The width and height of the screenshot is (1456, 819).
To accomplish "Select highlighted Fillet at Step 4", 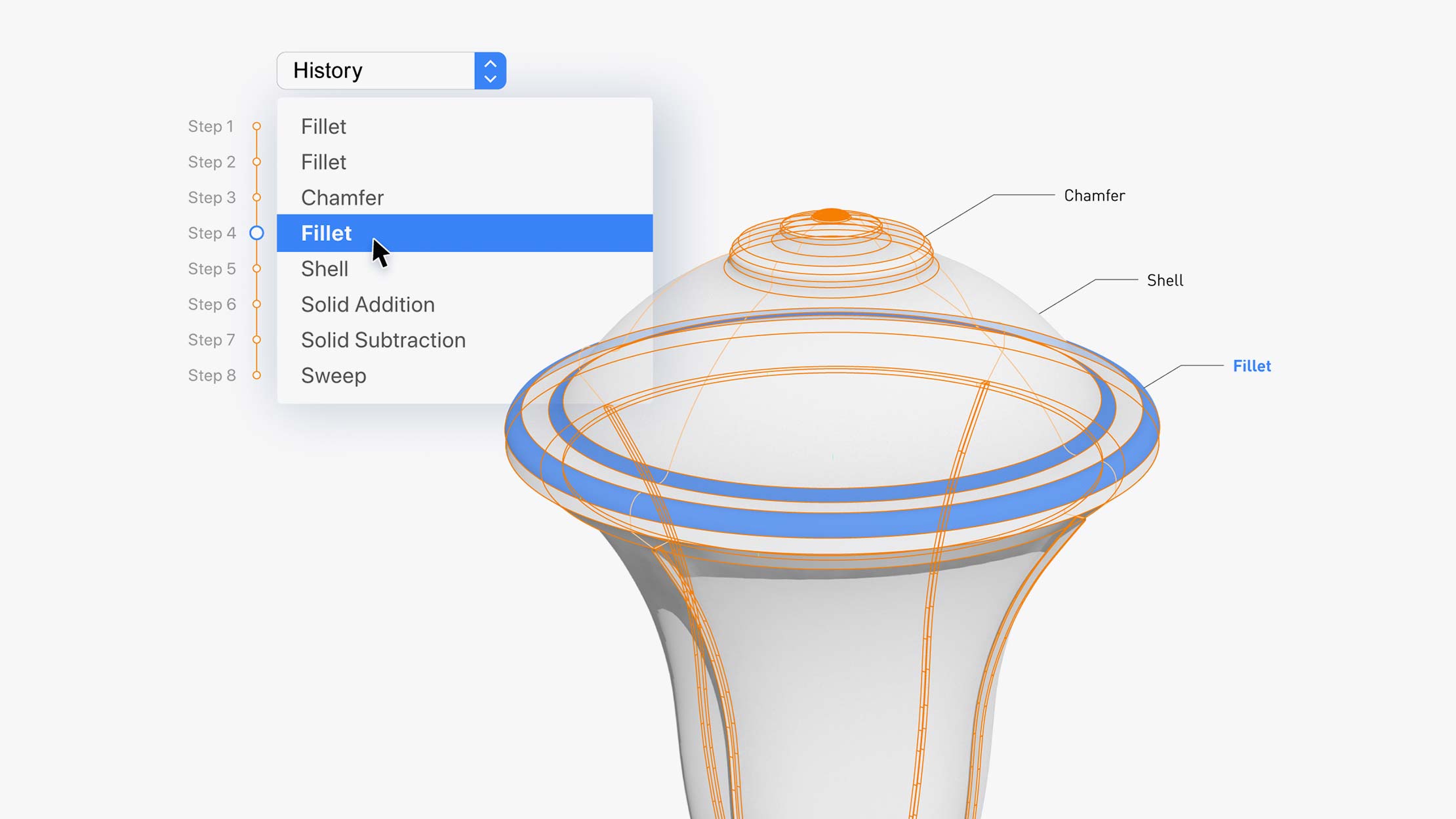I will tap(464, 233).
